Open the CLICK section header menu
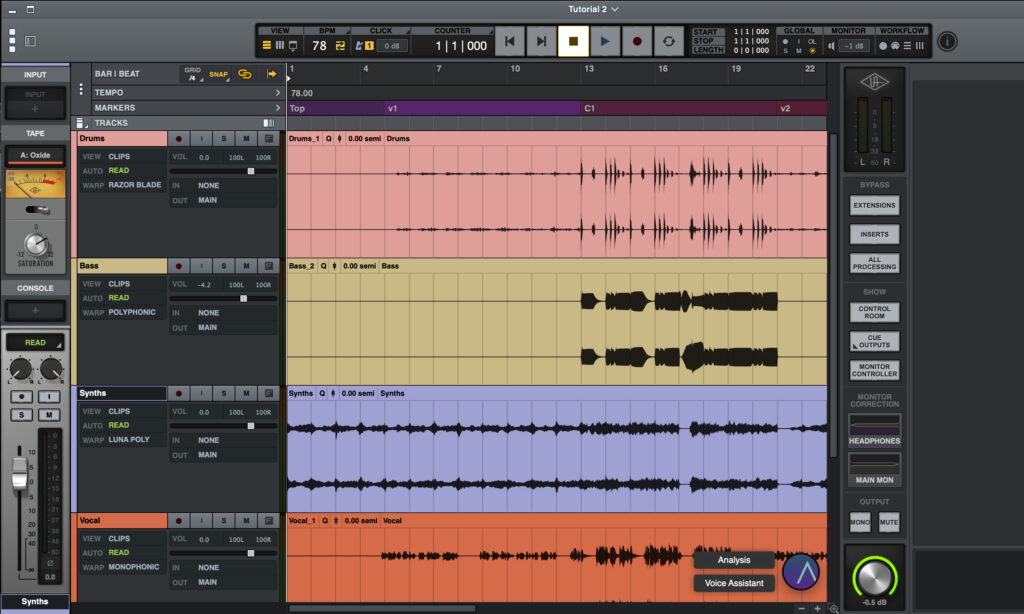Screen dimensions: 1024x614 [x=381, y=31]
